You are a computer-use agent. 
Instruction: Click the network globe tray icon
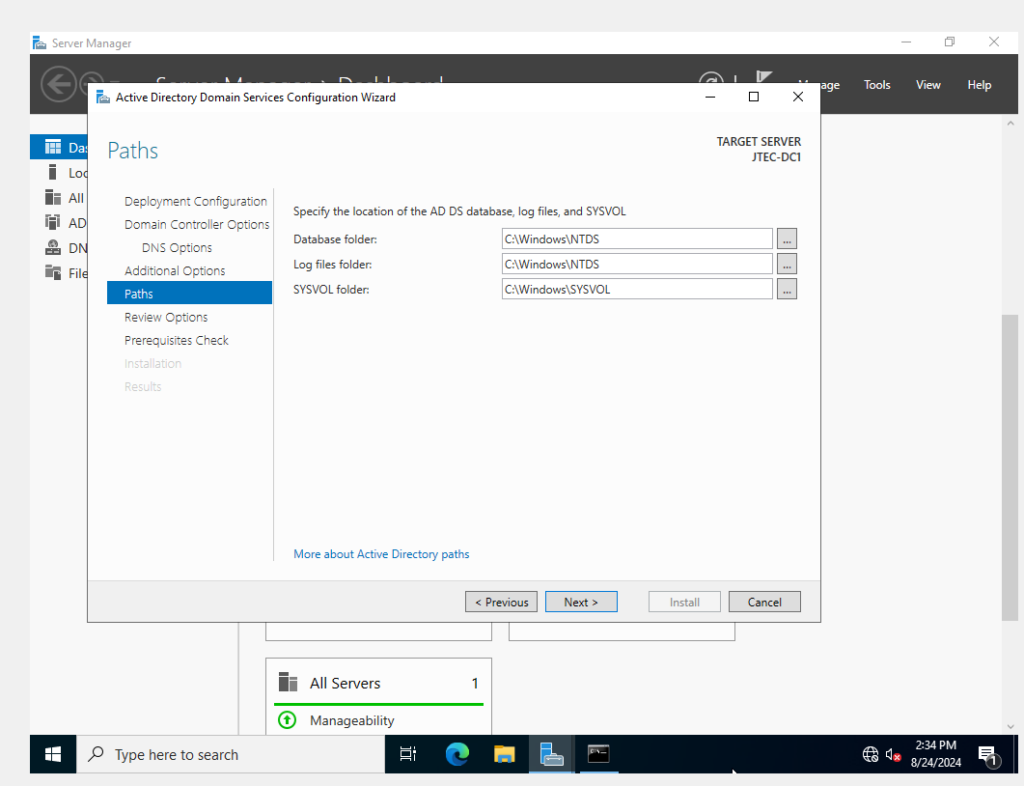(871, 755)
